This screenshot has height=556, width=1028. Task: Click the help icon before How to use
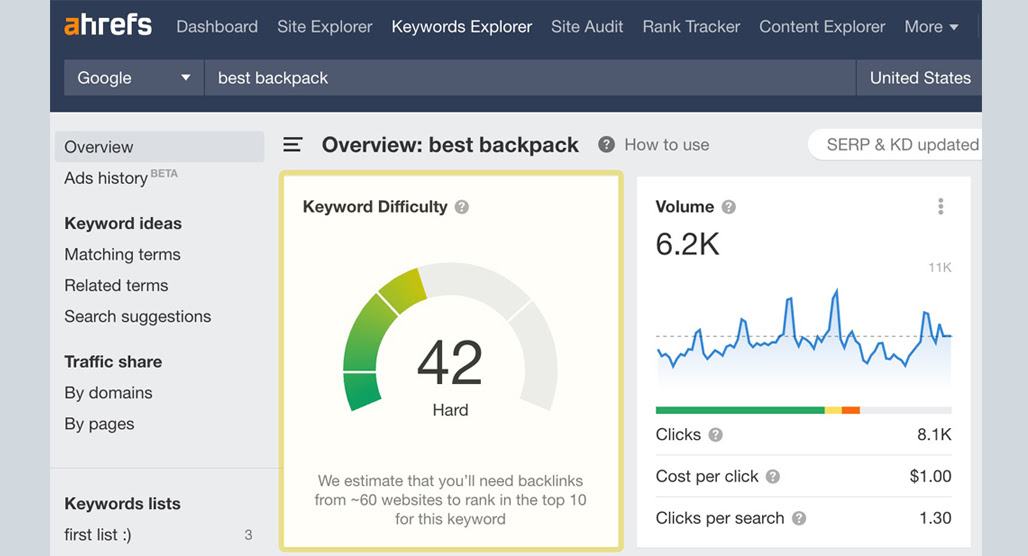[606, 144]
